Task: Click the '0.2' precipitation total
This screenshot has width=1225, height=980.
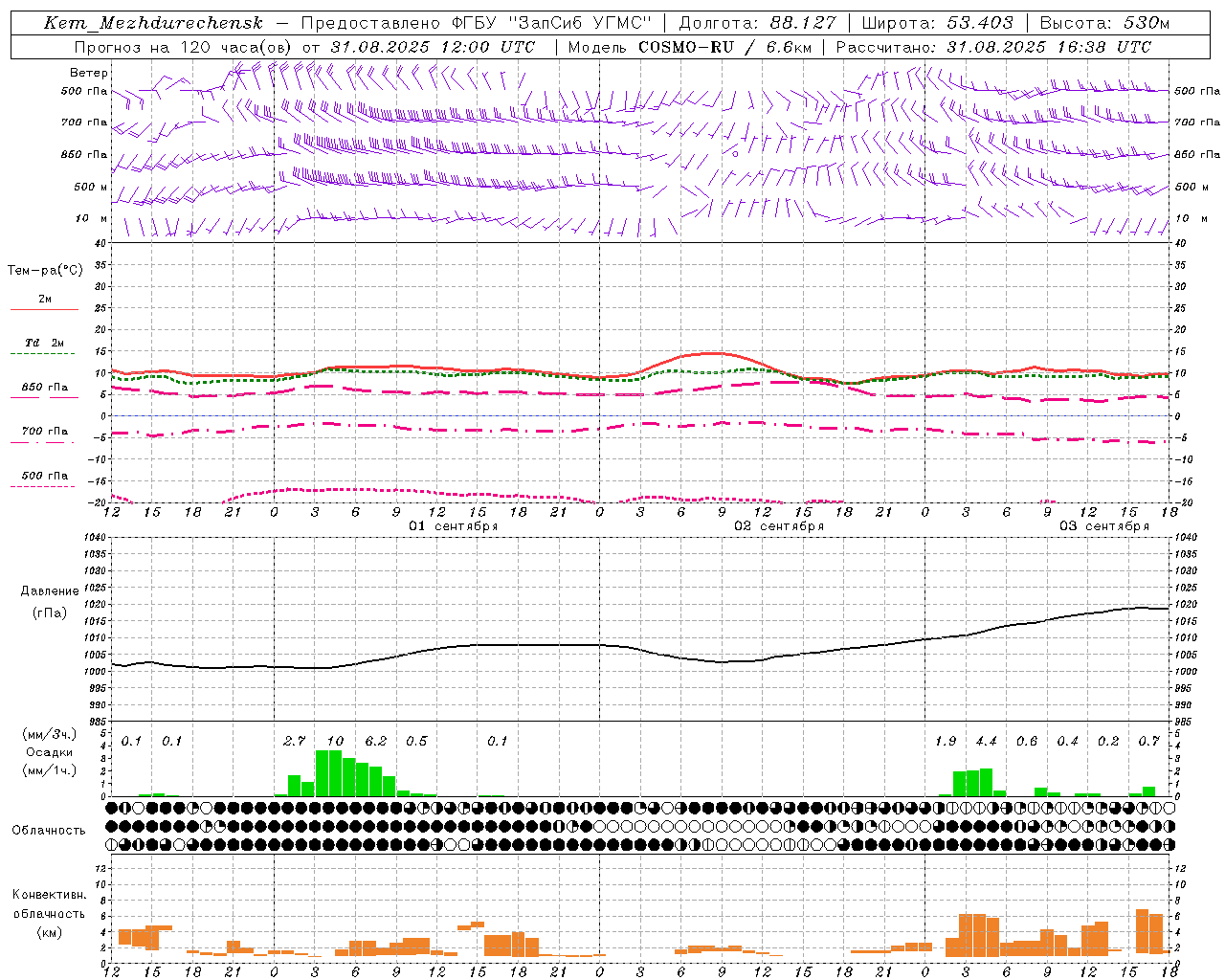Action: (x=1108, y=742)
